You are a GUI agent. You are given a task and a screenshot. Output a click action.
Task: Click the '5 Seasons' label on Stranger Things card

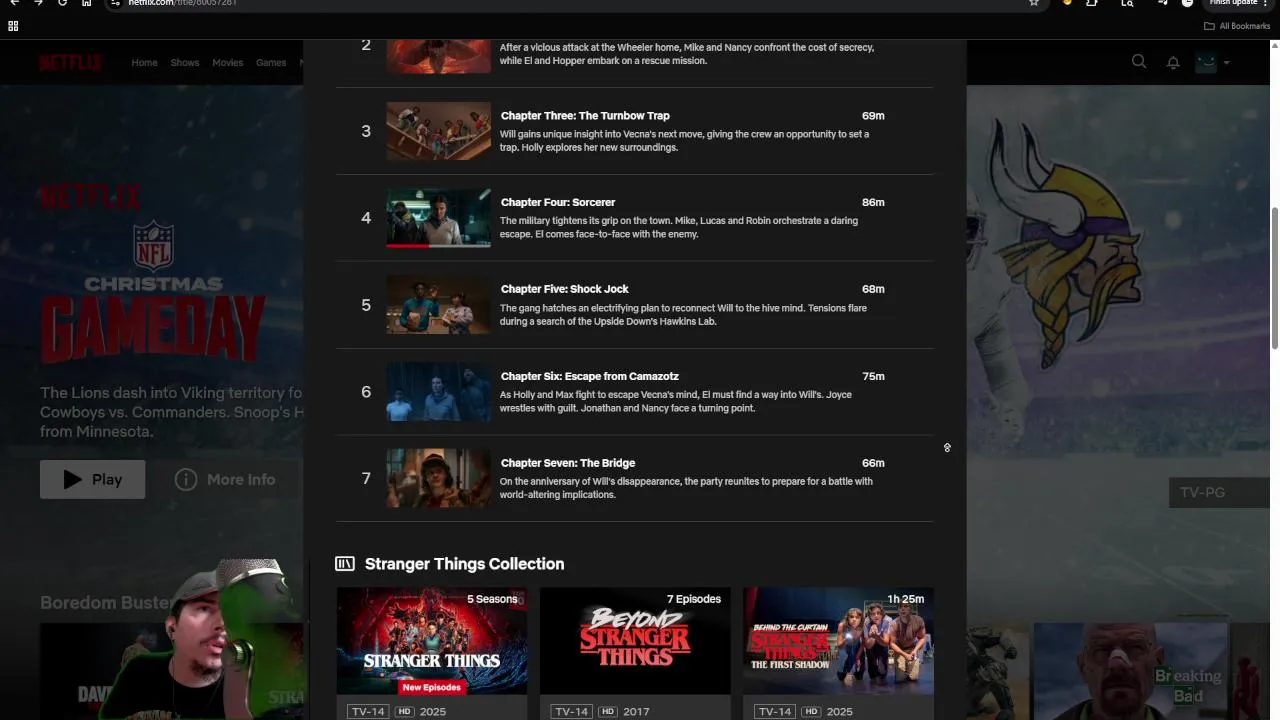tap(492, 599)
